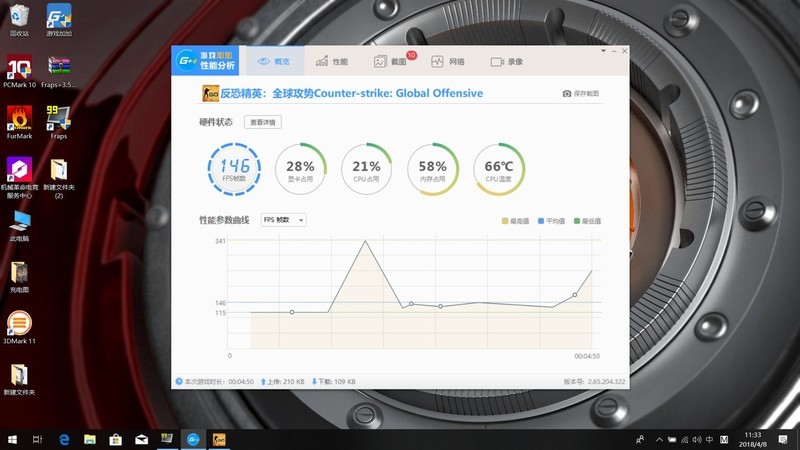Open the window menu down-arrow in title bar

coord(603,51)
